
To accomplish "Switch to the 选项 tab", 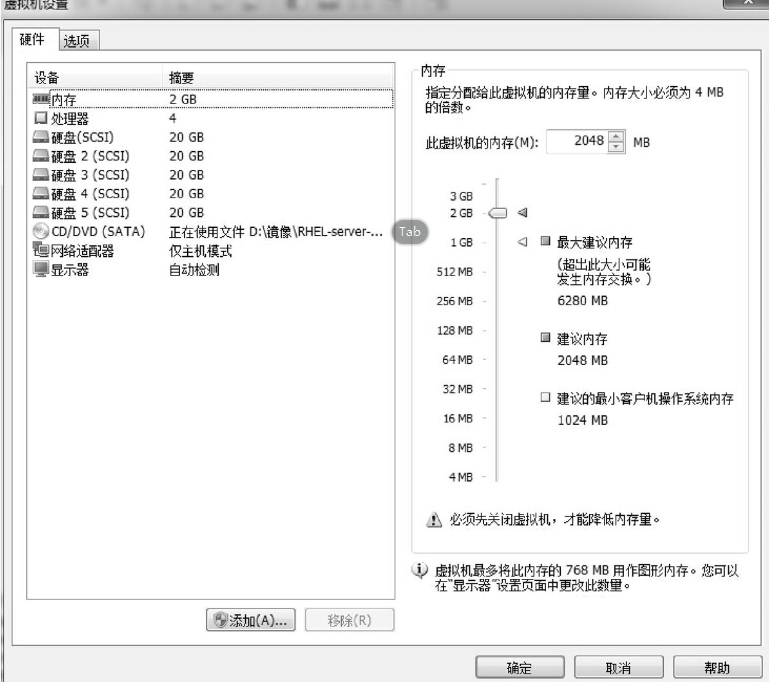I will coord(76,40).
